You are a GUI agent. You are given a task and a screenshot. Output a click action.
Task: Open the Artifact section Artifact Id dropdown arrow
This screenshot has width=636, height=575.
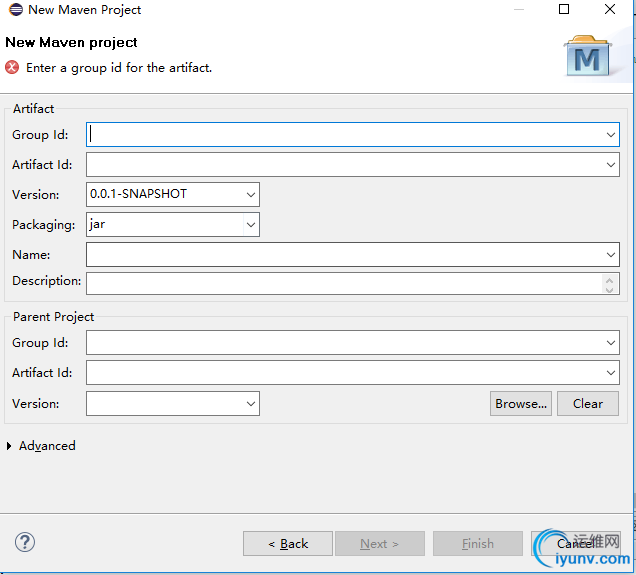tap(611, 165)
